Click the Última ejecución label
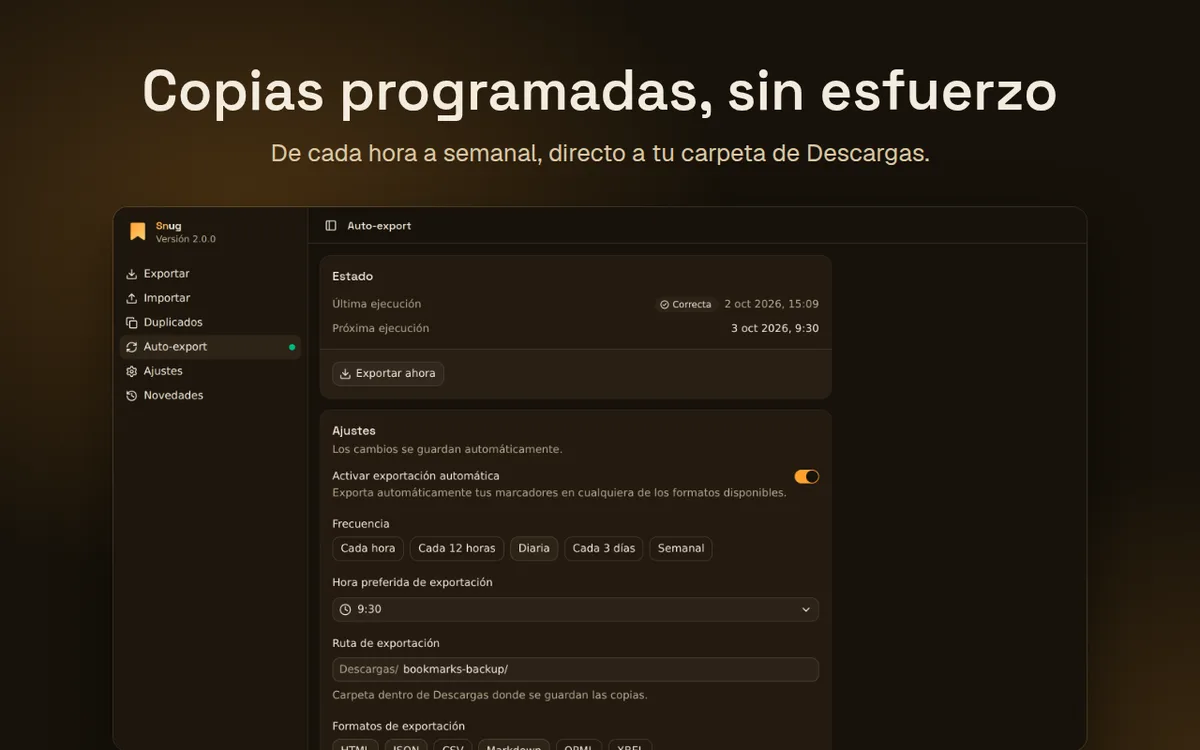The image size is (1200, 750). click(377, 304)
